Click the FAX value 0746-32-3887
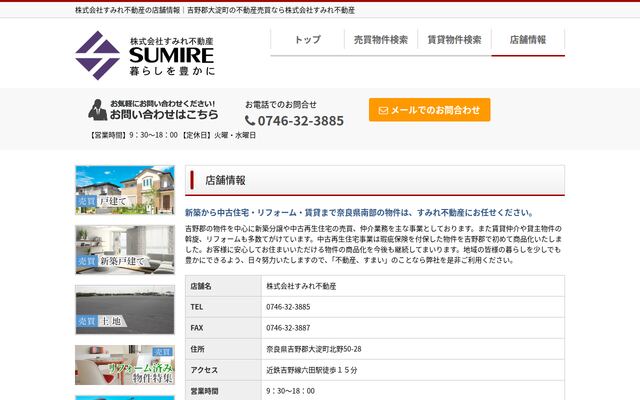Screen dimensions: 640x400 click(288, 328)
